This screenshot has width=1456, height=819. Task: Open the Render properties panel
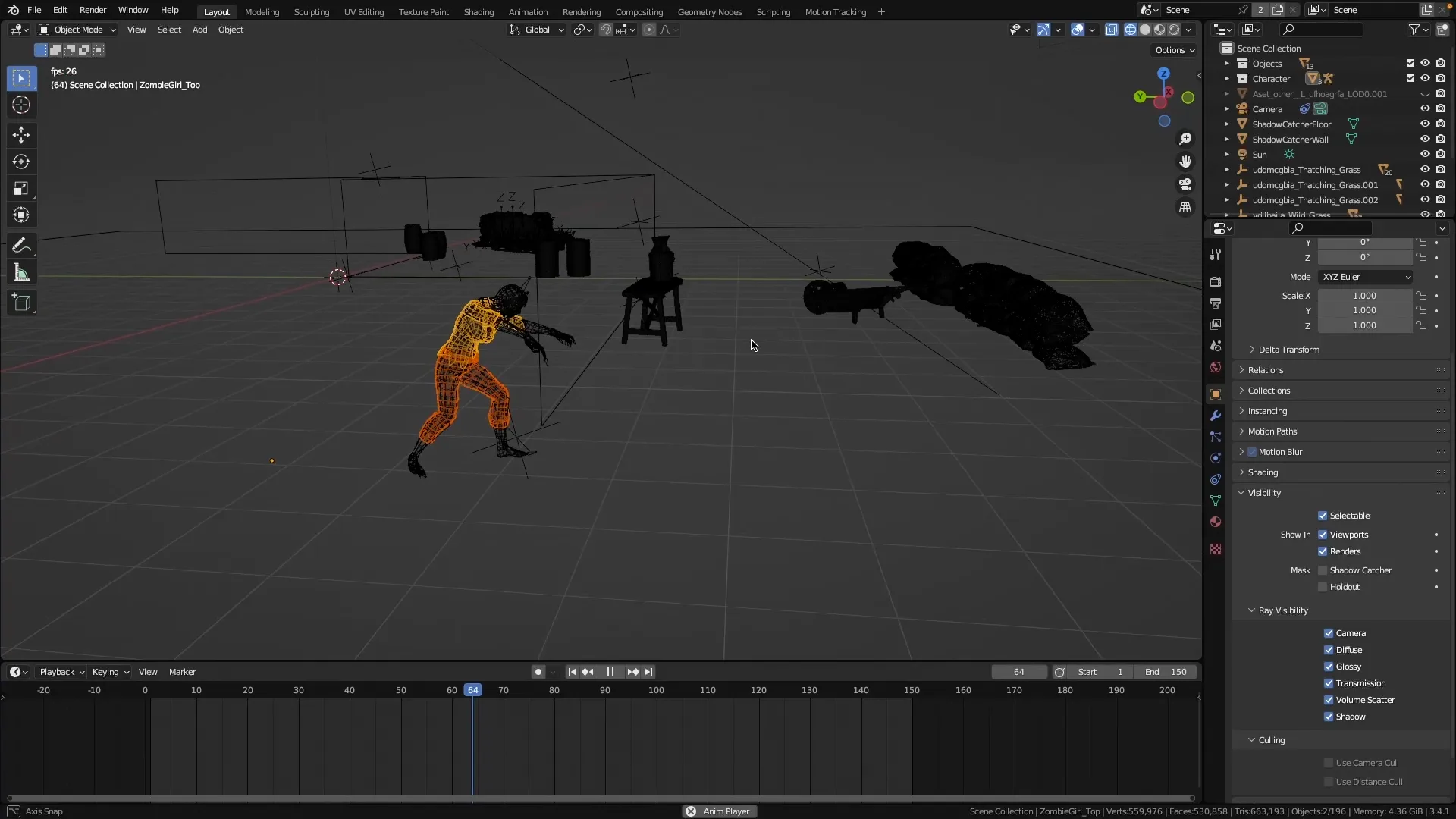pyautogui.click(x=1216, y=281)
